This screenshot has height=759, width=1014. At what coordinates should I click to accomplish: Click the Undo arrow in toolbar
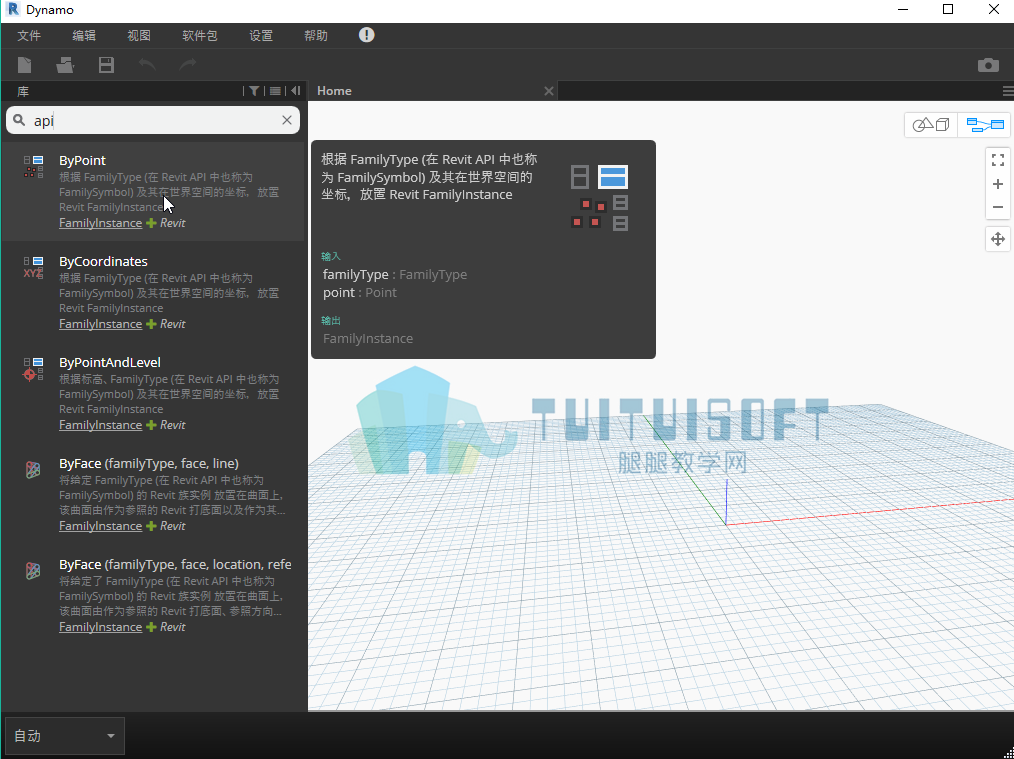pyautogui.click(x=147, y=65)
